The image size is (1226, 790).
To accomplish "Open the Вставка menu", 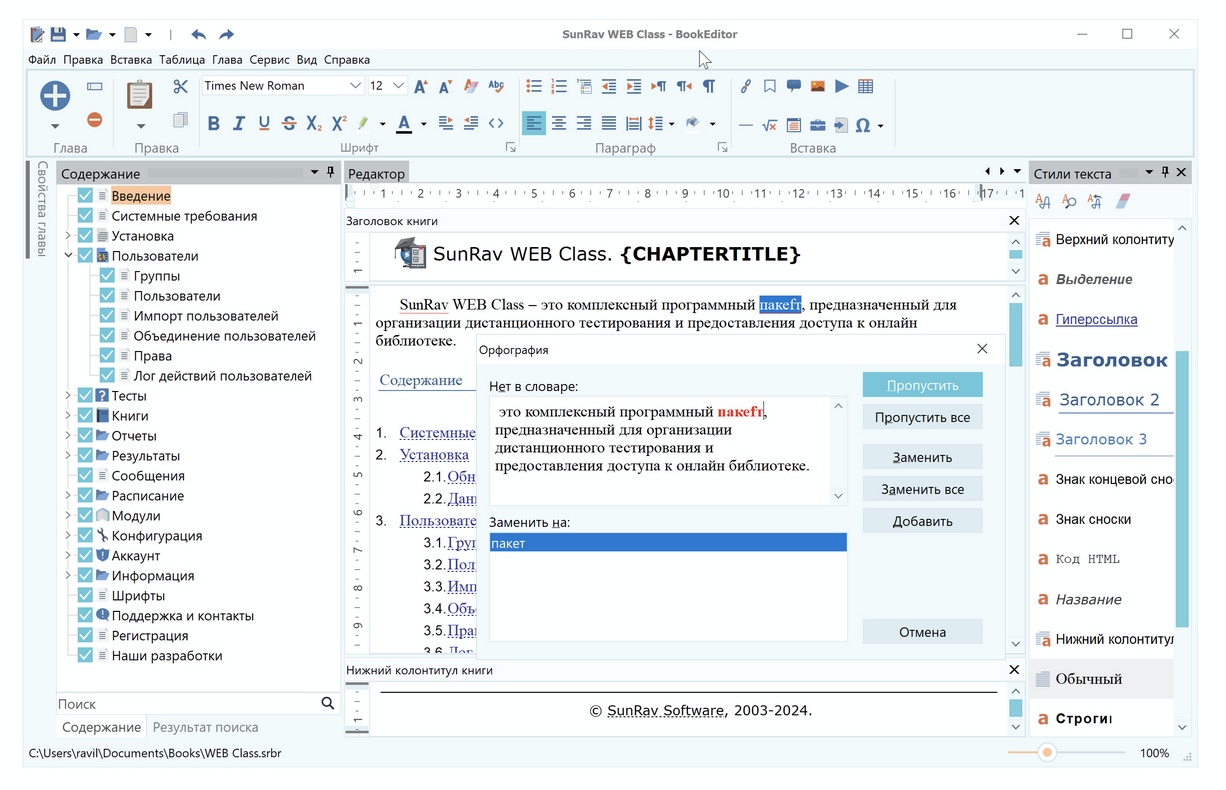I will point(131,59).
